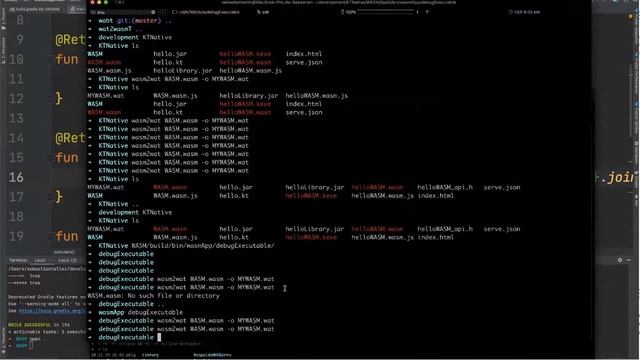This screenshot has height=360, width=640.
Task: Collapse the function fold marker on line 10
Action: point(51,60)
